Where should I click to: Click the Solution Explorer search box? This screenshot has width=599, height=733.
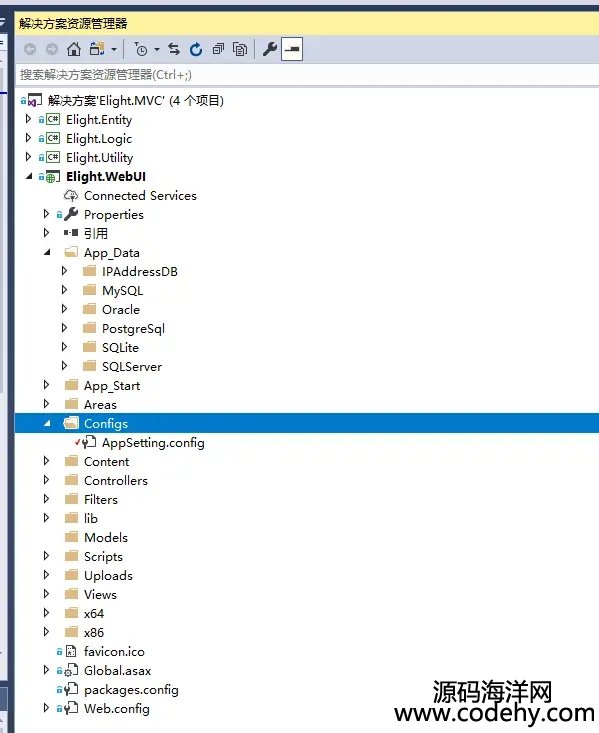(x=307, y=75)
